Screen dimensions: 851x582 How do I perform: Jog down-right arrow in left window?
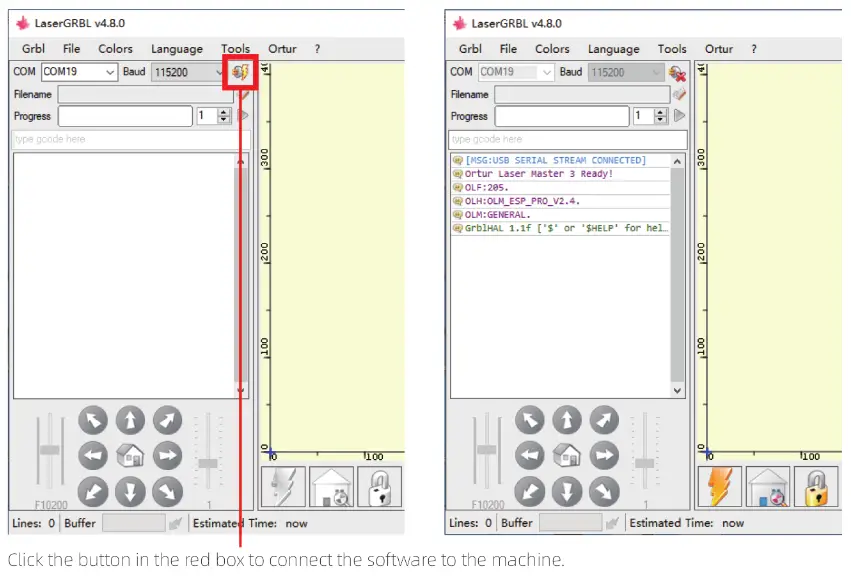[167, 492]
